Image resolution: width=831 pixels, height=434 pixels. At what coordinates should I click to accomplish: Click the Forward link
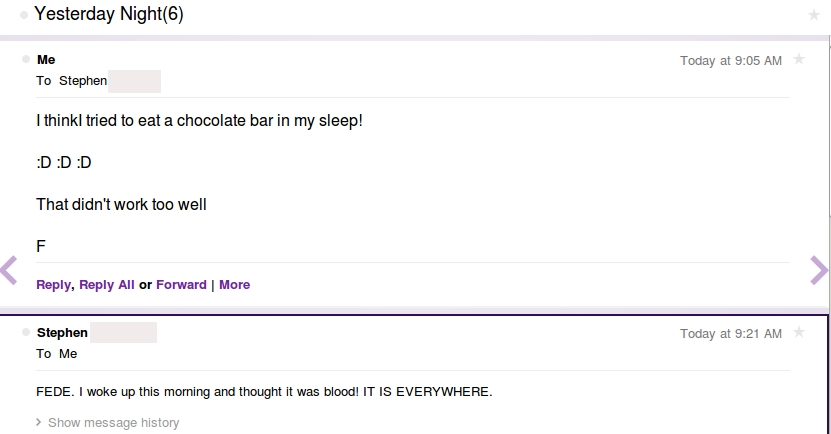pos(181,285)
